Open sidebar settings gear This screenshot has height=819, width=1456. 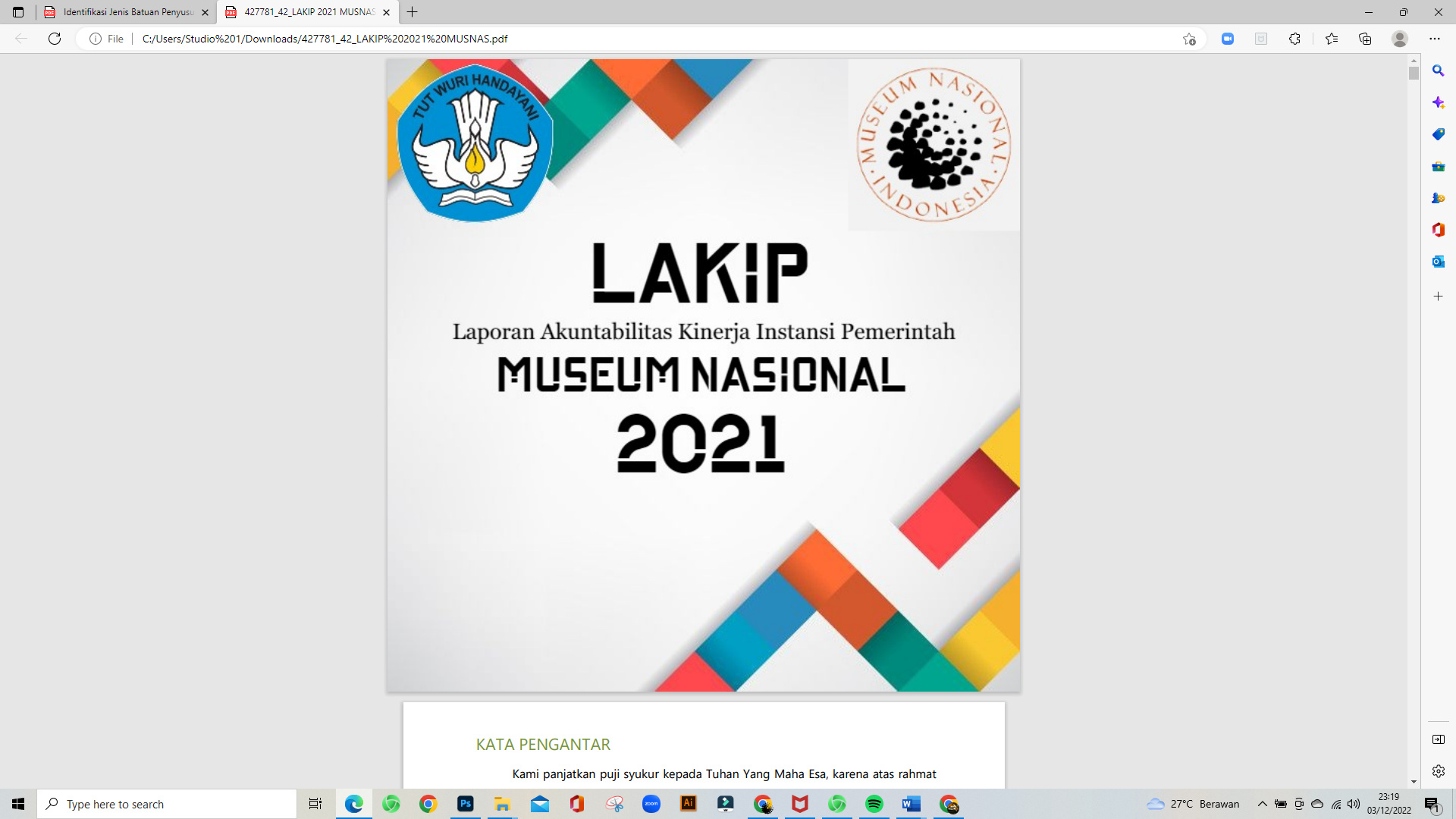tap(1438, 771)
